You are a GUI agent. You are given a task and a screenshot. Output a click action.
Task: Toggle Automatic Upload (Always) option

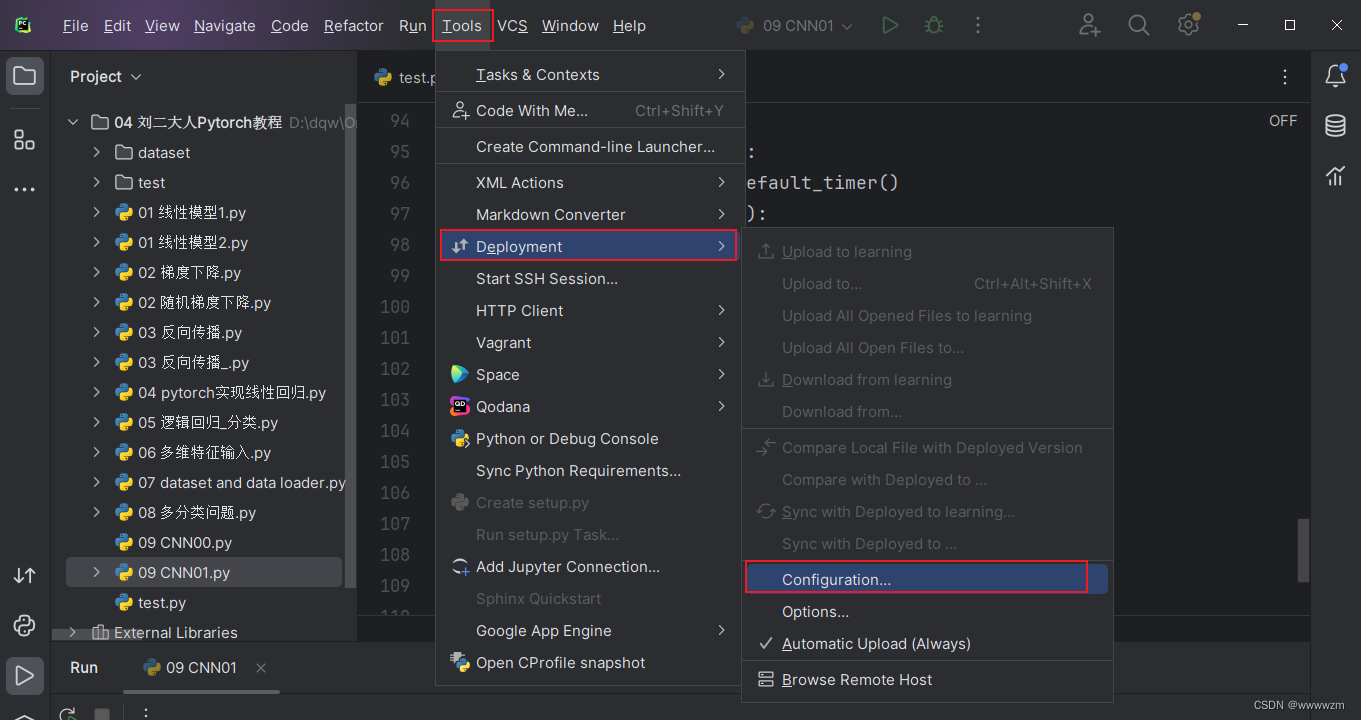926,644
